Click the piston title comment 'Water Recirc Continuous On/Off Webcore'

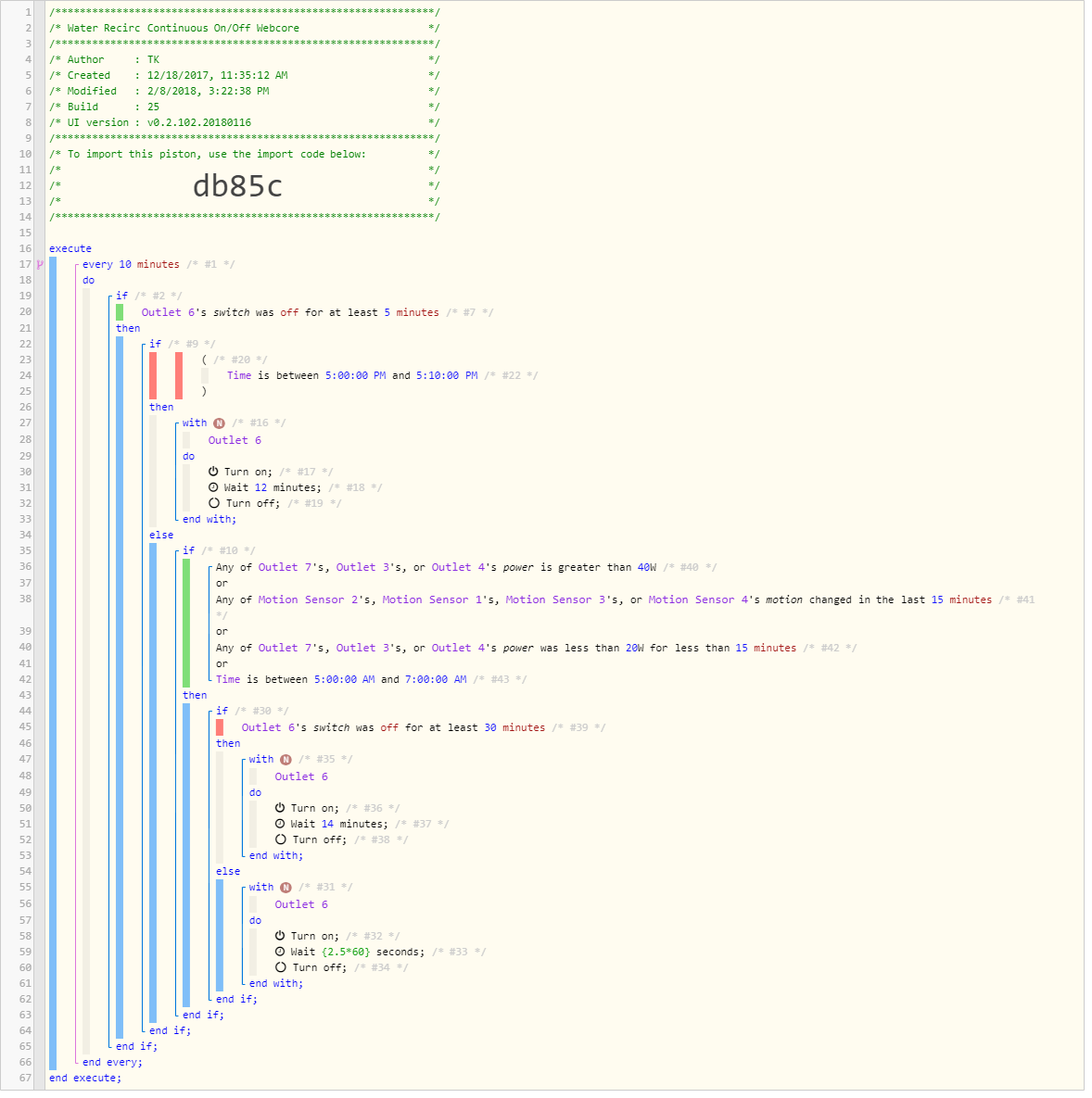click(x=184, y=28)
